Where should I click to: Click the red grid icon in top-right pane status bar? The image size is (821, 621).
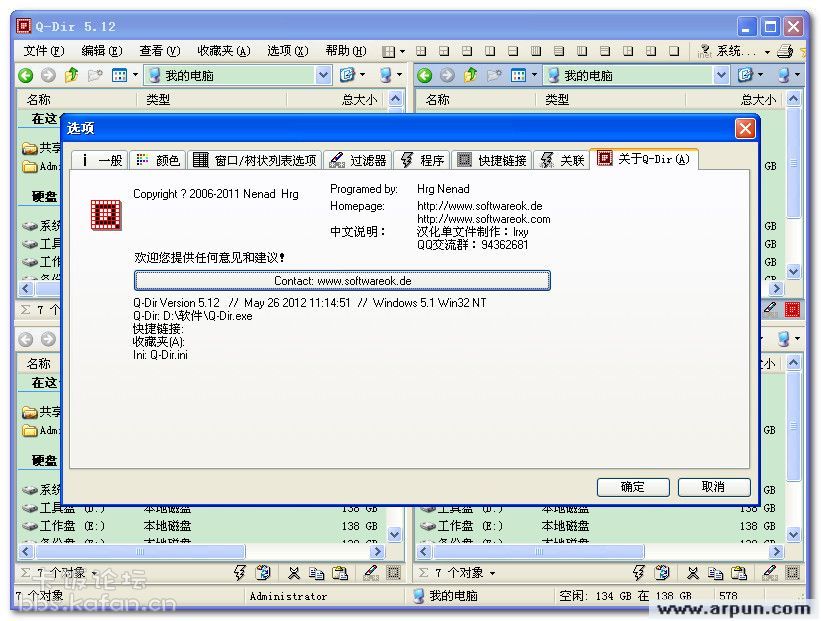click(x=792, y=309)
